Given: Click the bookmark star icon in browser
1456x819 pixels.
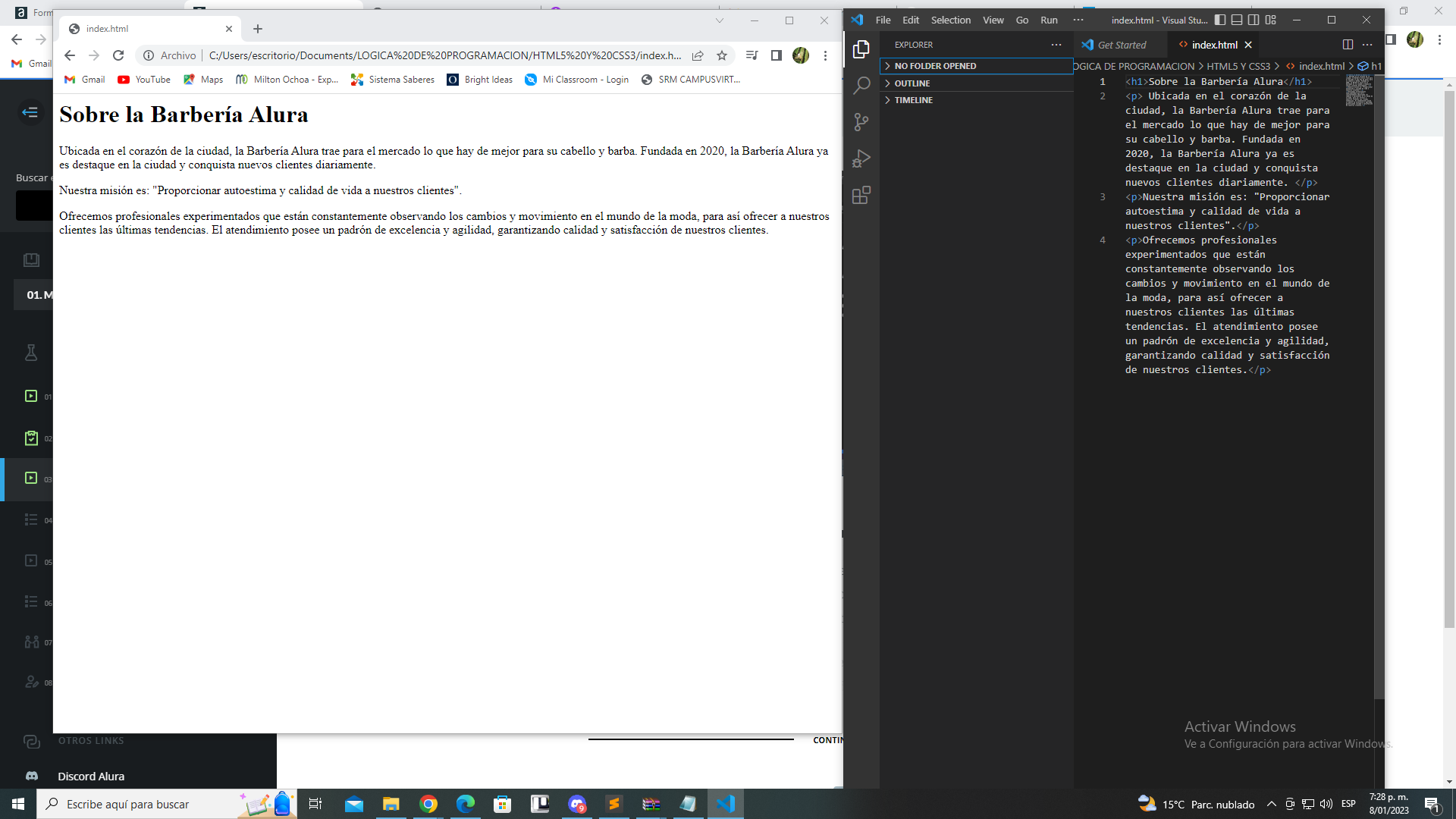Looking at the screenshot, I should pos(722,55).
